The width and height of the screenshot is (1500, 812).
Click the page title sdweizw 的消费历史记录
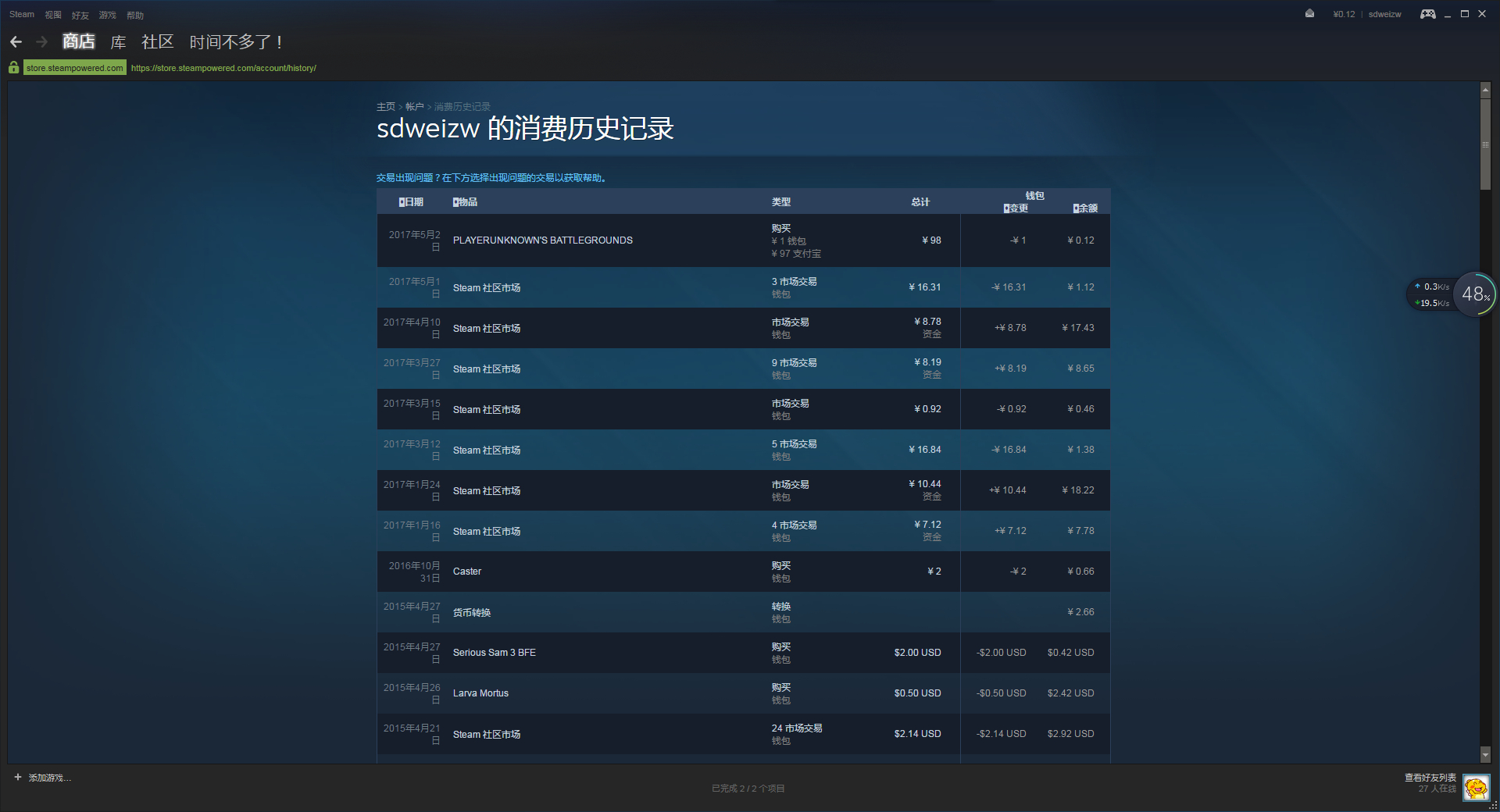click(525, 129)
